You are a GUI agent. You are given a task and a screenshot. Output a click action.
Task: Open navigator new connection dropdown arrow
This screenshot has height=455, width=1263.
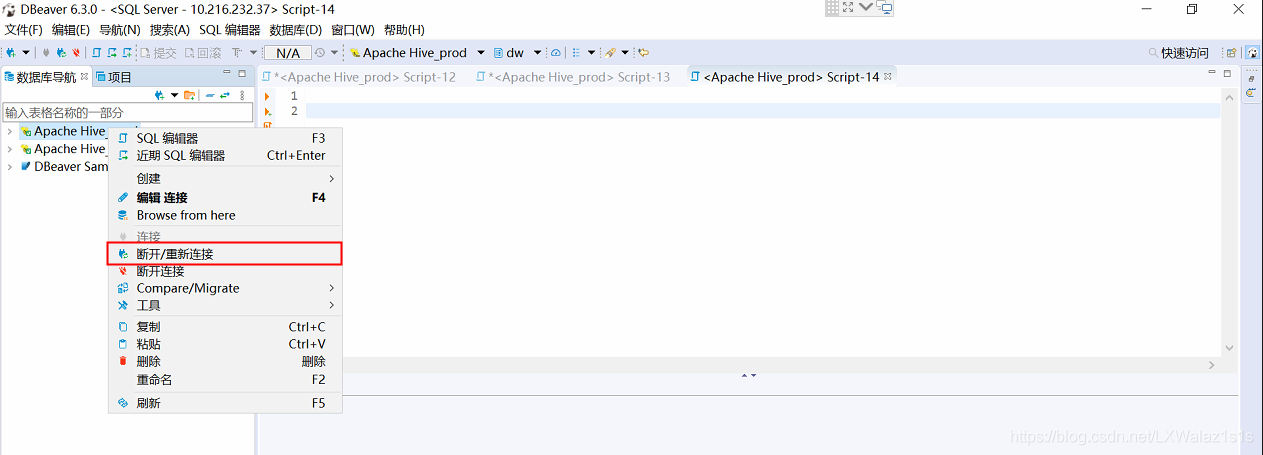tap(174, 95)
